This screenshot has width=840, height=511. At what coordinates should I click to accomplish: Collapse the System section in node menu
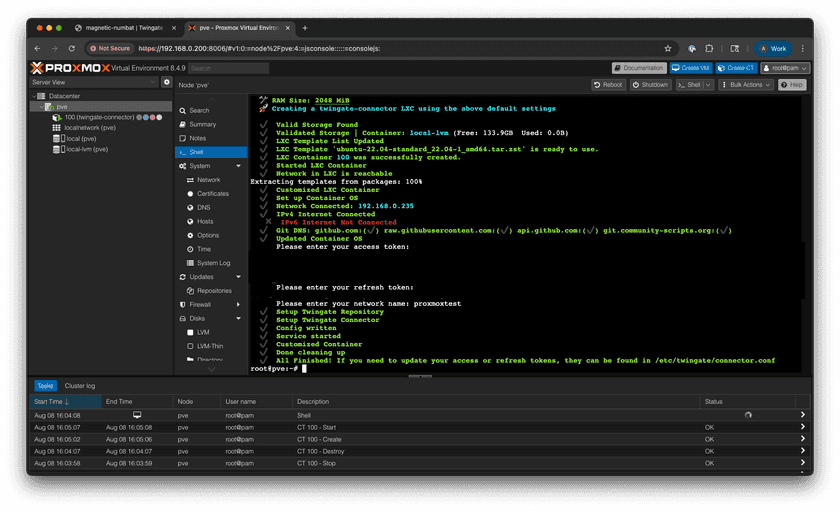click(x=238, y=166)
